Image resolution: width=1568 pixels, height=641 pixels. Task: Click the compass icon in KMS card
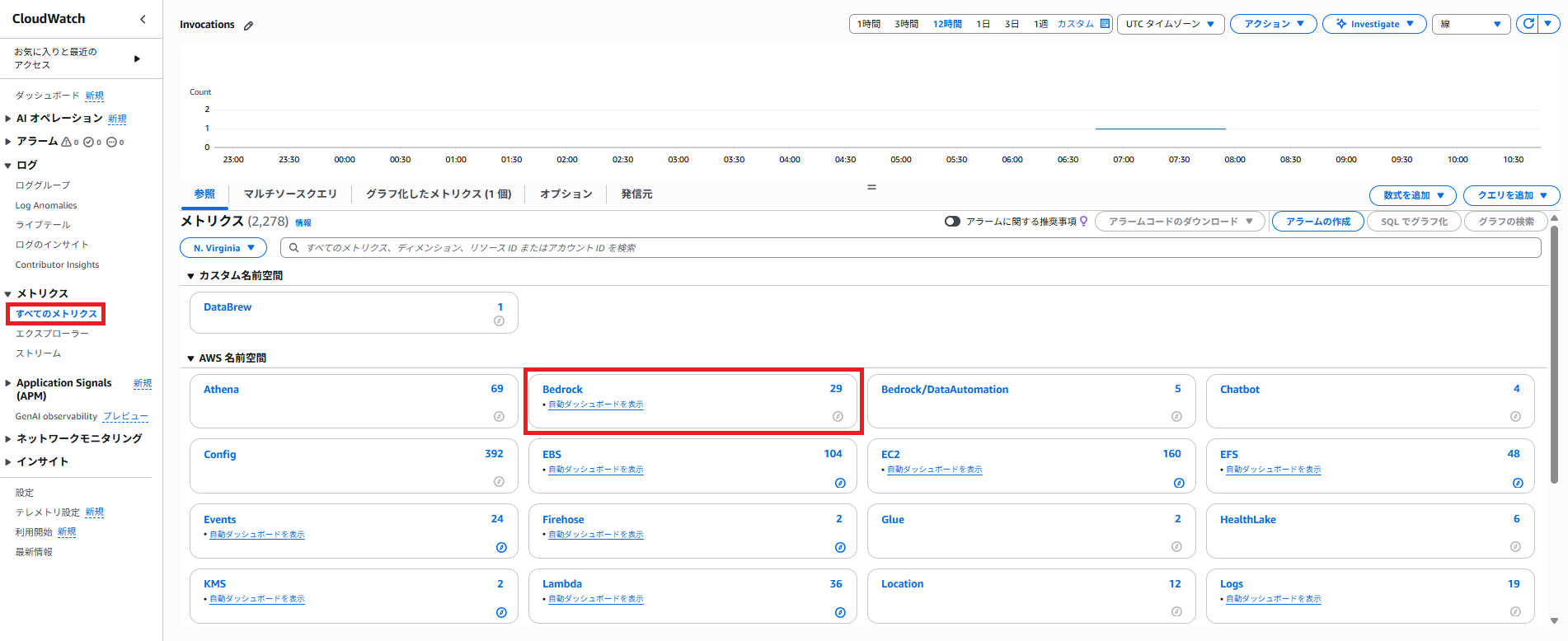pyautogui.click(x=501, y=612)
